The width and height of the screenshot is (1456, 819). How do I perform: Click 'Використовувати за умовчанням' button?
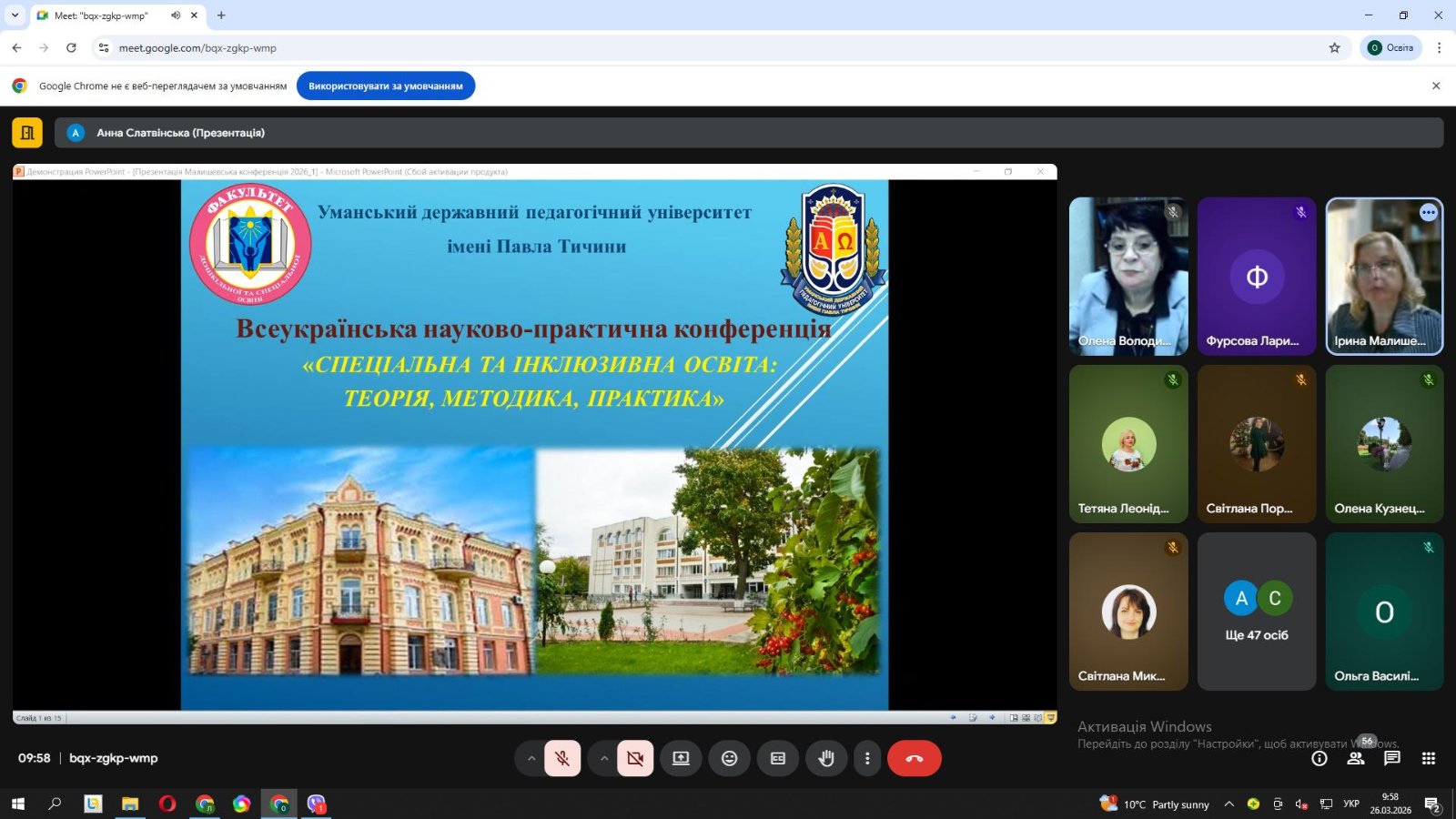pos(386,86)
